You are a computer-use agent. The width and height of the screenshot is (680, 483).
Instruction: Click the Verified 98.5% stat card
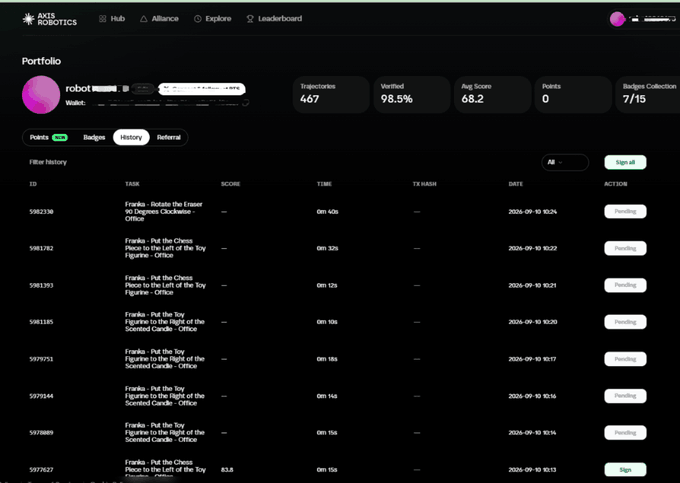click(x=412, y=95)
